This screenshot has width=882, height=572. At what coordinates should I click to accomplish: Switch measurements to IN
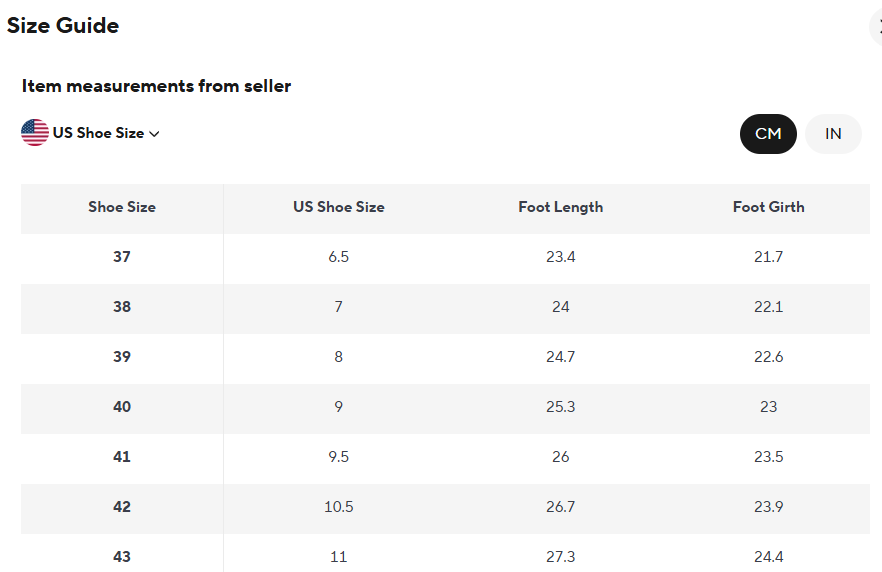833,134
